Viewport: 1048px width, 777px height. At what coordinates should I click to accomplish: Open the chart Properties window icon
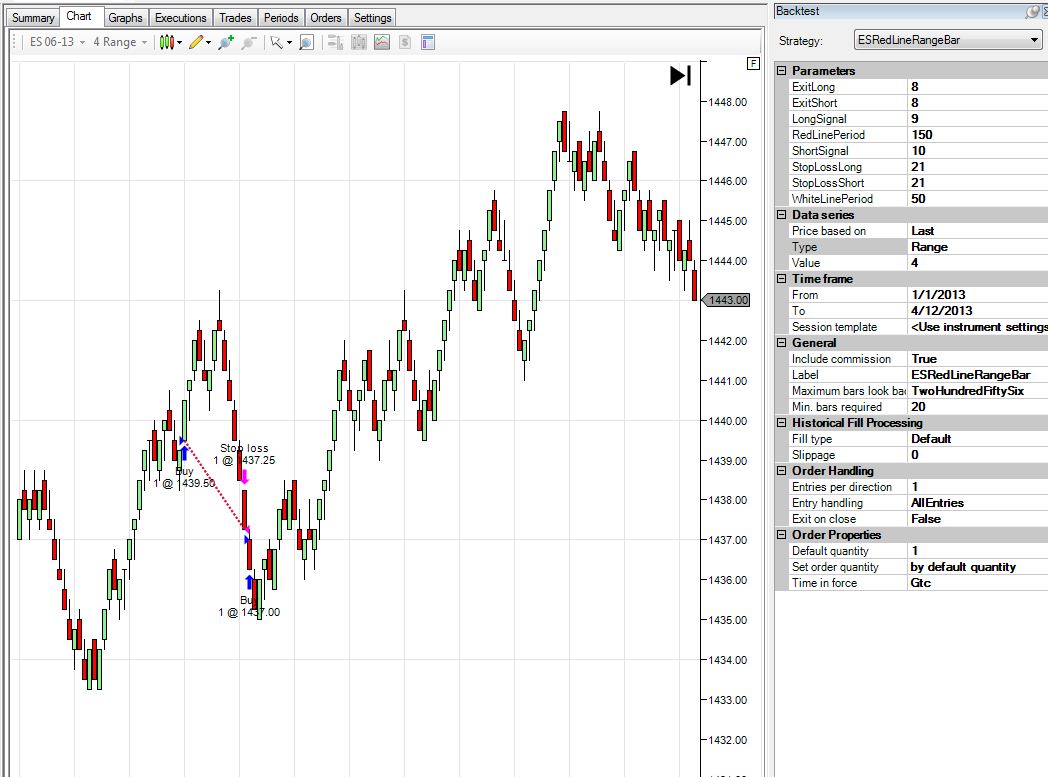pos(428,43)
